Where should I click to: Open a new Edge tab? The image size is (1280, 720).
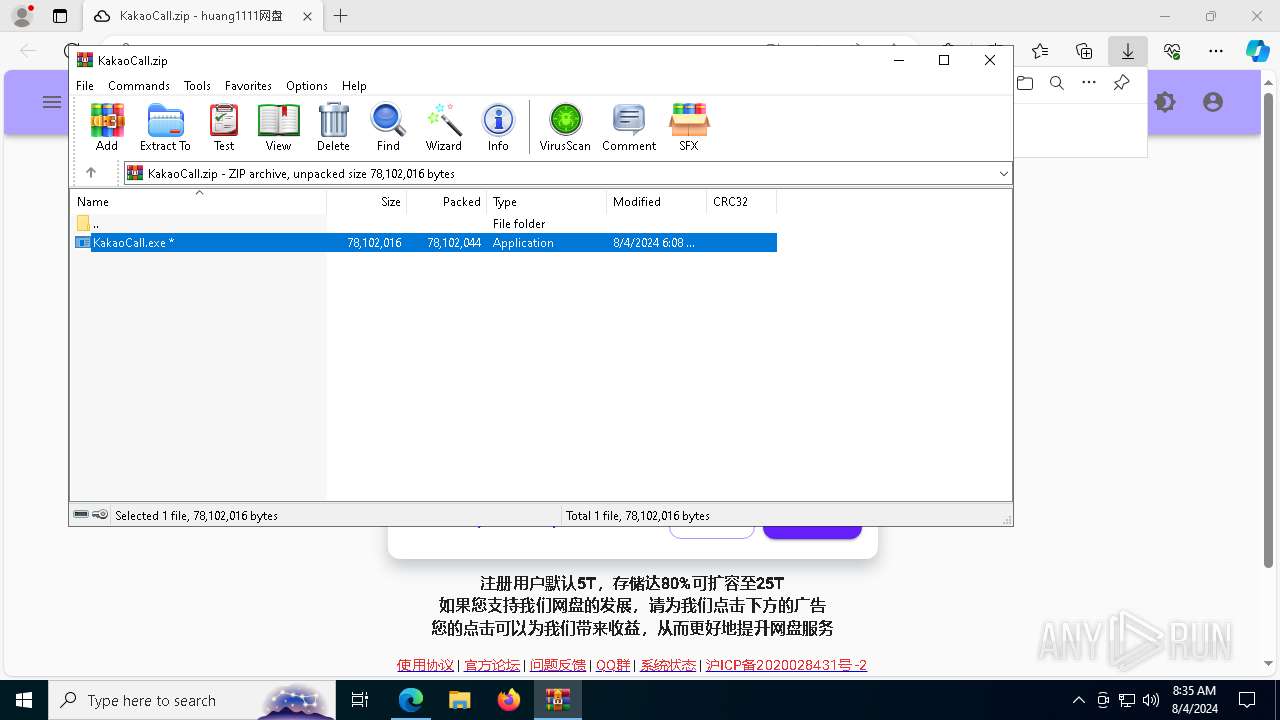341,16
